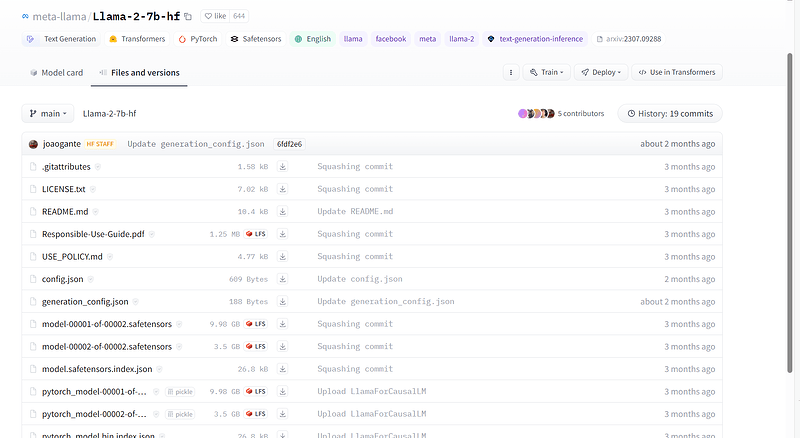Download README.md file

(283, 211)
